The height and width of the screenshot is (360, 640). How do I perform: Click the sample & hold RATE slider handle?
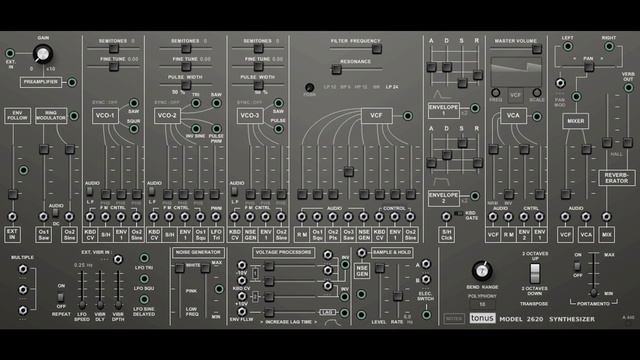point(398,296)
